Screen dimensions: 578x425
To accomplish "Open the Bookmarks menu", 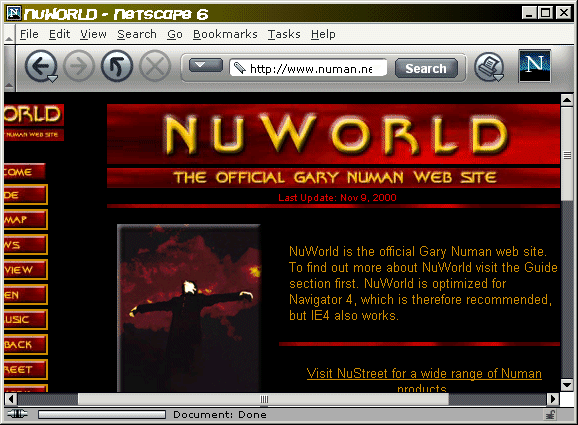I will pyautogui.click(x=225, y=34).
